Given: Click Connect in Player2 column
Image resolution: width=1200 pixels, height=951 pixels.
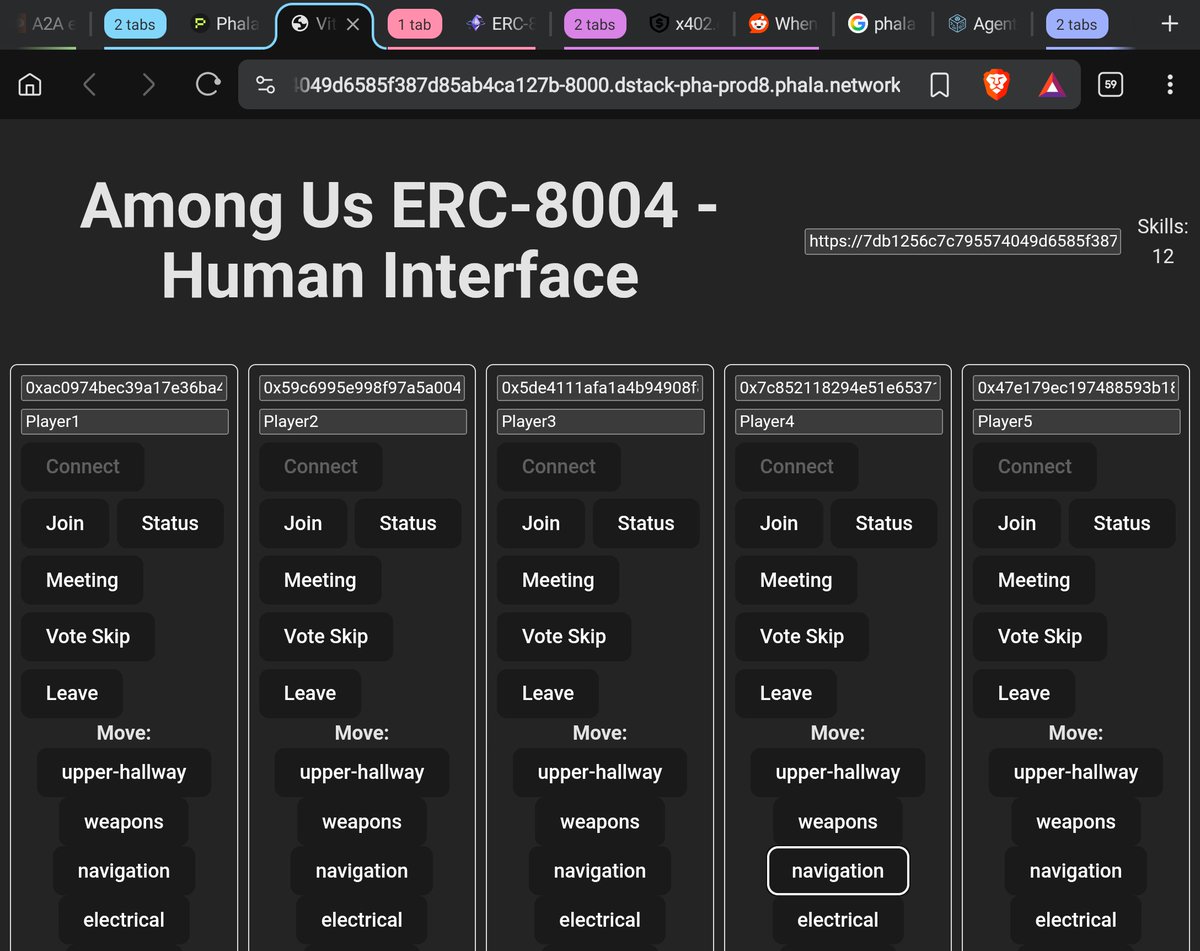Looking at the screenshot, I should click(320, 467).
